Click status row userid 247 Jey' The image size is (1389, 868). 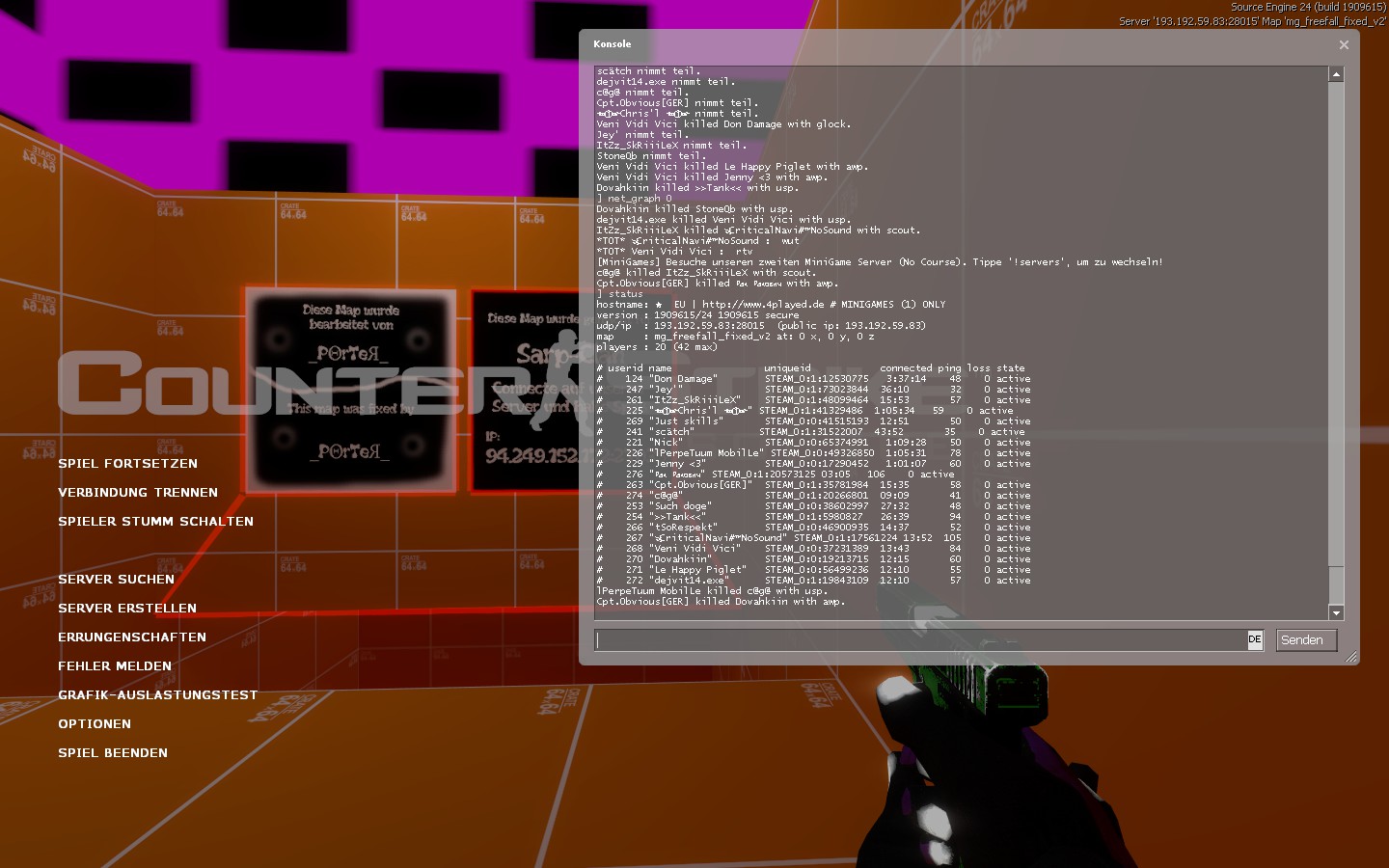click(x=813, y=390)
